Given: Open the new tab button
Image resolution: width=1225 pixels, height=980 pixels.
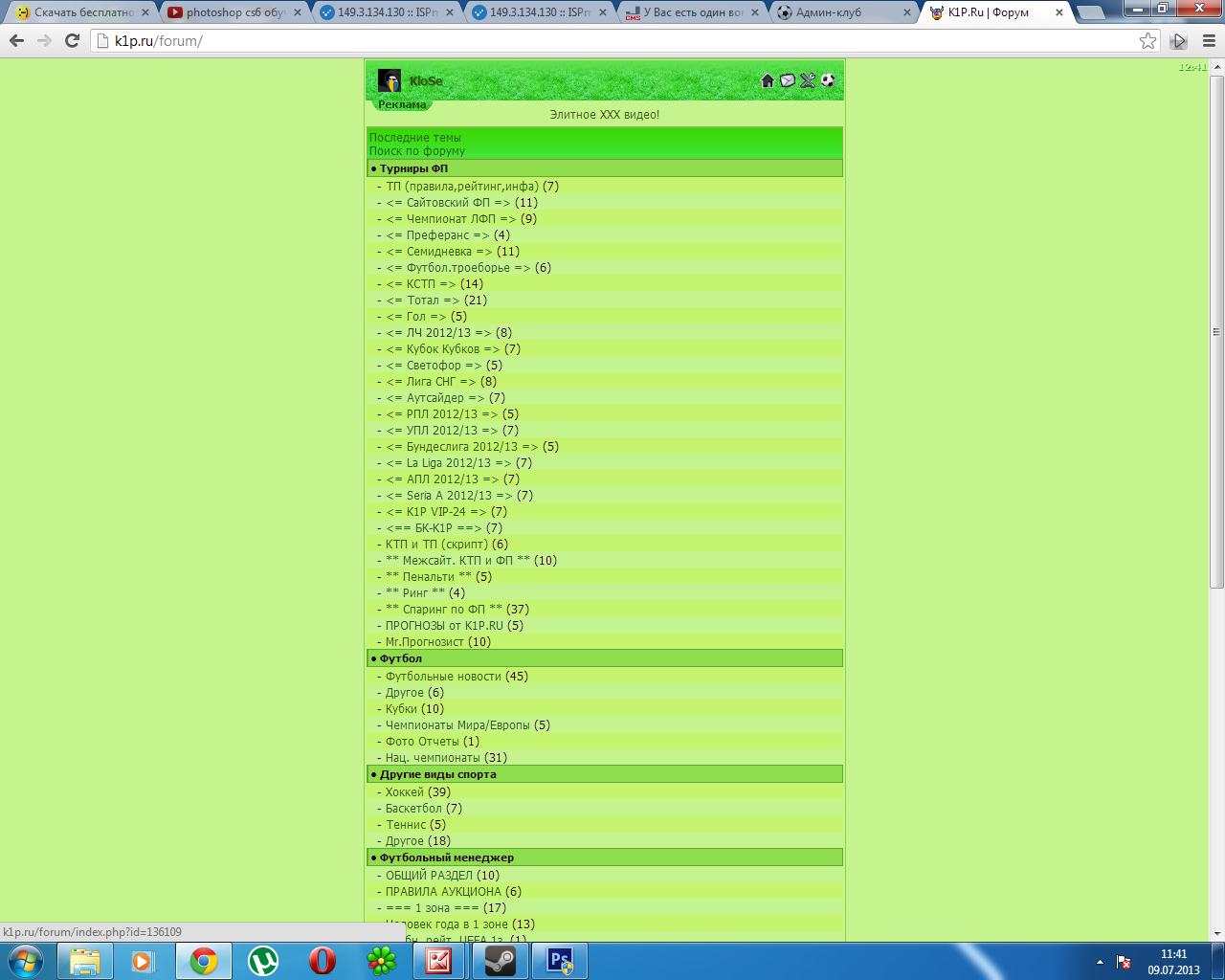Looking at the screenshot, I should coord(1089,13).
